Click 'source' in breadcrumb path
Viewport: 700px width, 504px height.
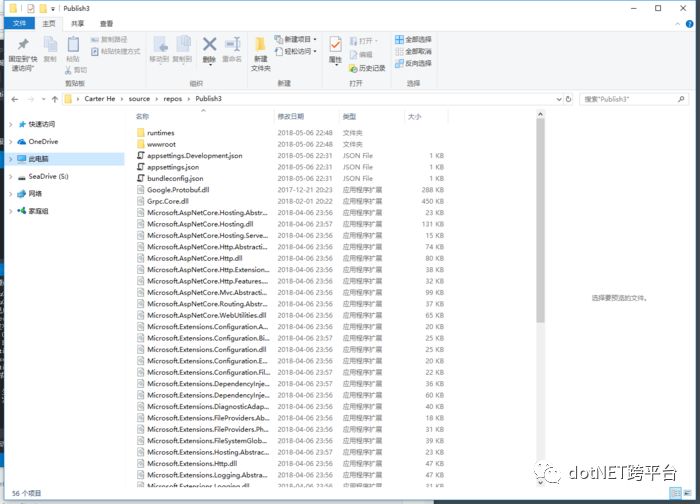[x=139, y=99]
